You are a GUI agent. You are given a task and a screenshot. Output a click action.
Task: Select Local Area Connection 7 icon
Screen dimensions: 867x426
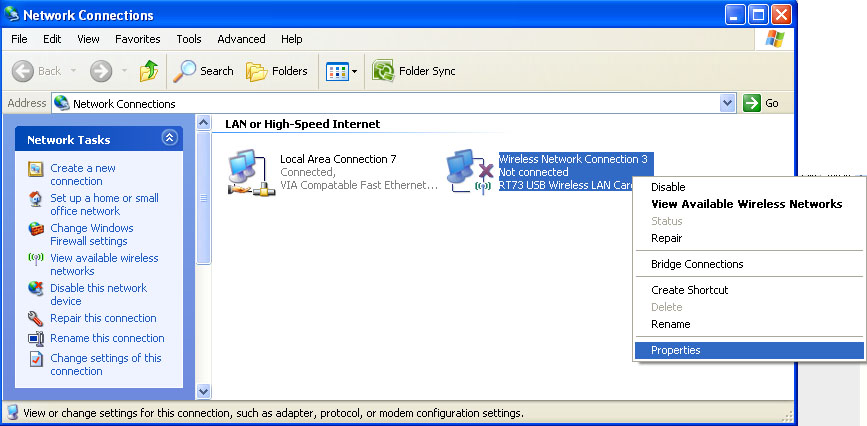(246, 172)
